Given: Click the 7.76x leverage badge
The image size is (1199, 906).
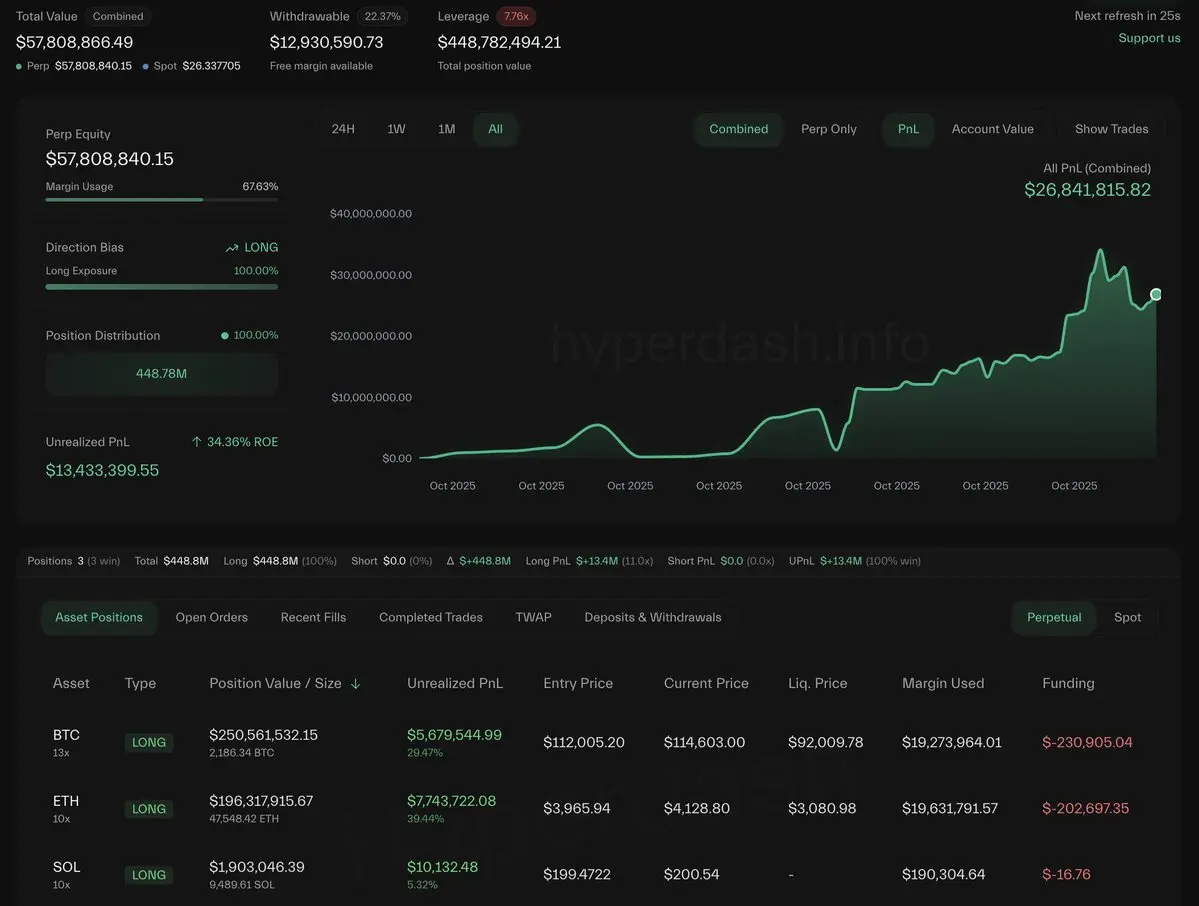Looking at the screenshot, I should 517,17.
